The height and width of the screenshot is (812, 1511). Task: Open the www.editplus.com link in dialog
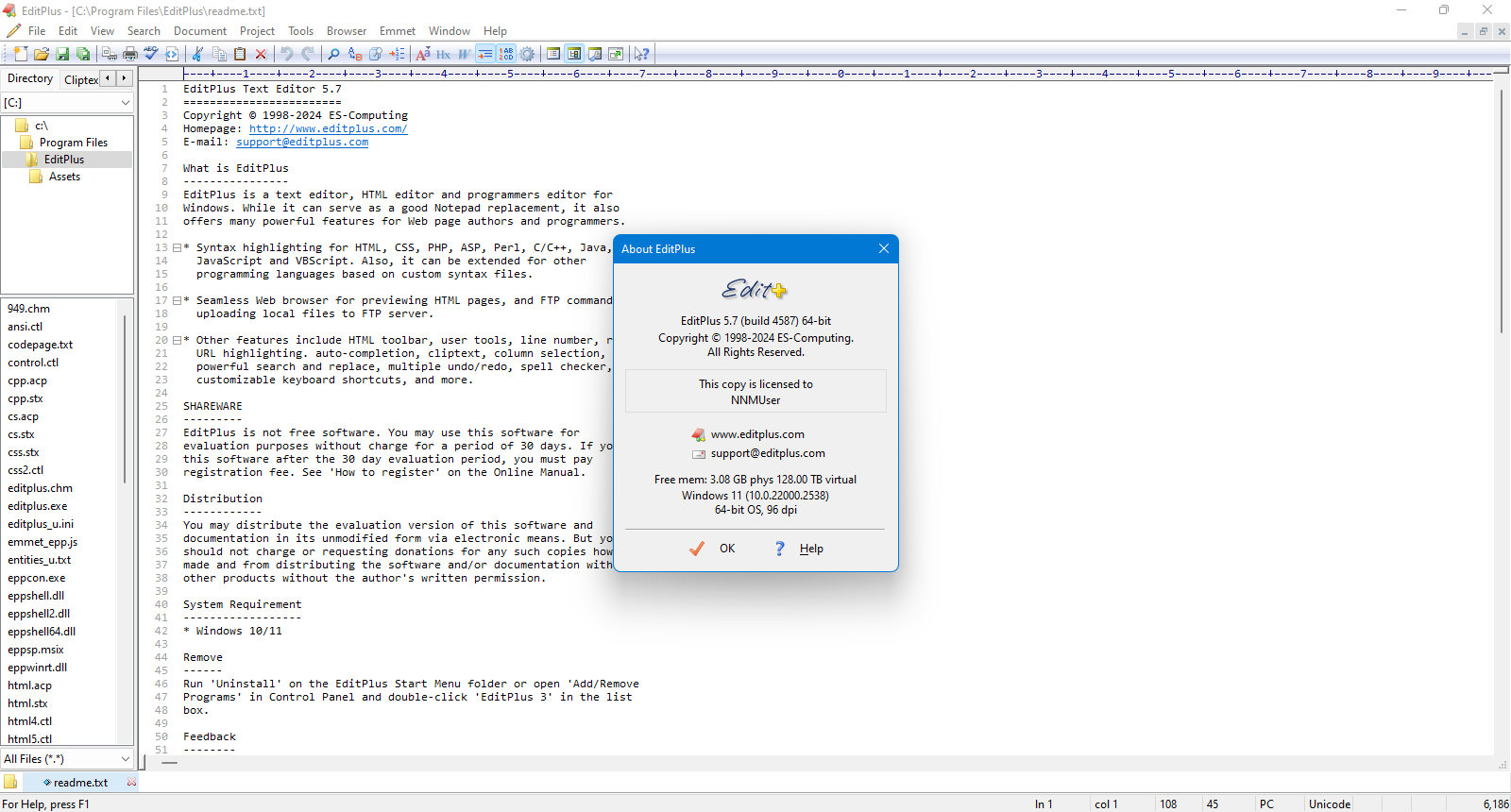(757, 434)
